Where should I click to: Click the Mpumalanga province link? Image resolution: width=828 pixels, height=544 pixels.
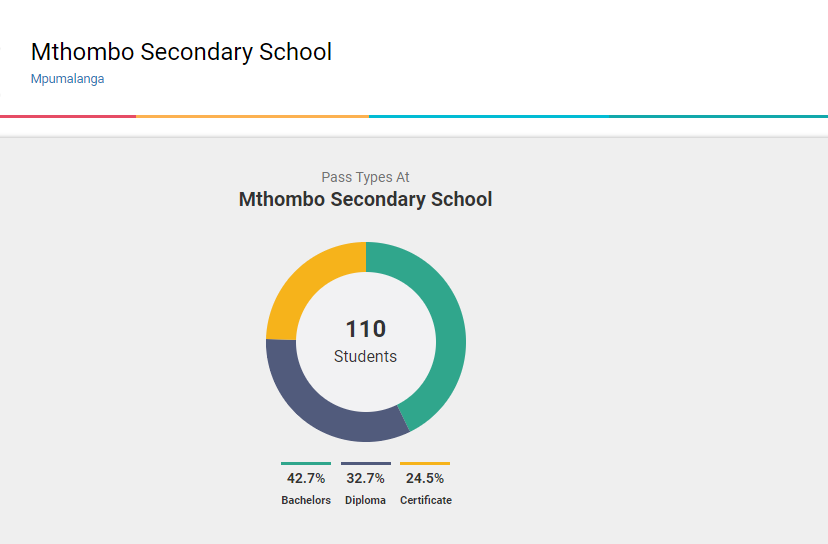pyautogui.click(x=67, y=79)
